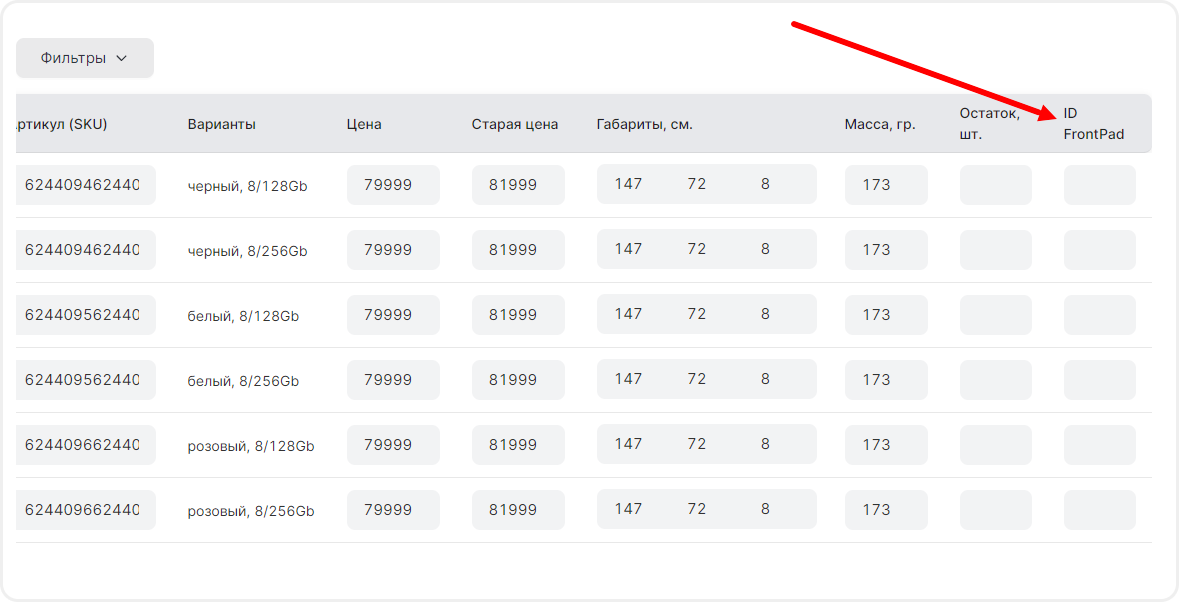Click Масса field in черный, 8/128Gb row

885,185
